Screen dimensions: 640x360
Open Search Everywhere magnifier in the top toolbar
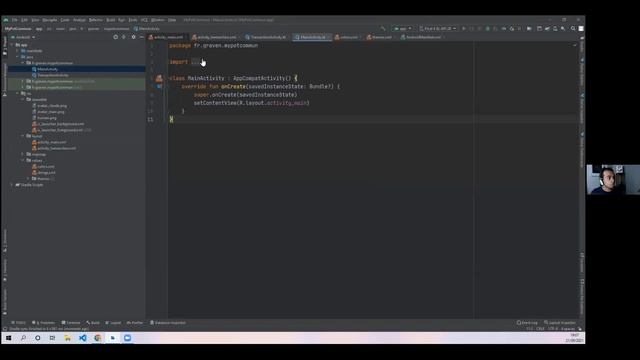click(573, 29)
